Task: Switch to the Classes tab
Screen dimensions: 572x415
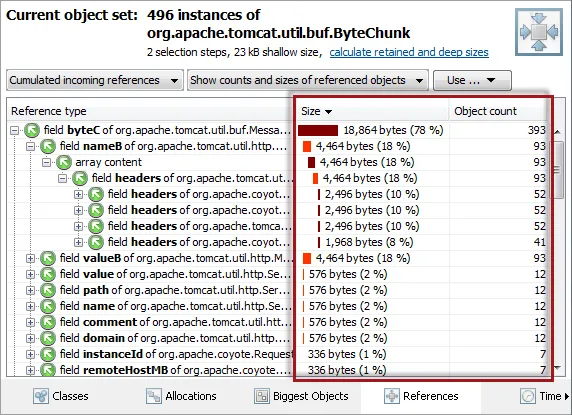Action: [61, 396]
